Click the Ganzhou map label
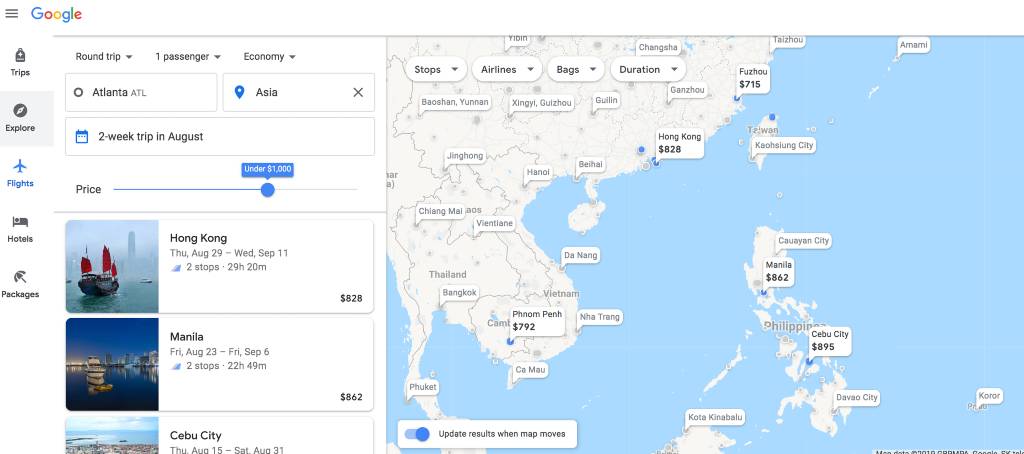This screenshot has width=1024, height=454. [687, 90]
